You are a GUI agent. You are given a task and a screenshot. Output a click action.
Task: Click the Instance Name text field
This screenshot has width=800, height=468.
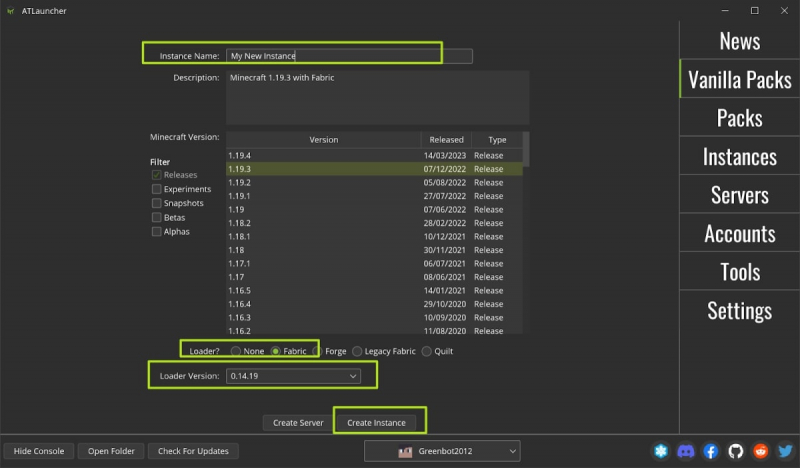pos(348,56)
